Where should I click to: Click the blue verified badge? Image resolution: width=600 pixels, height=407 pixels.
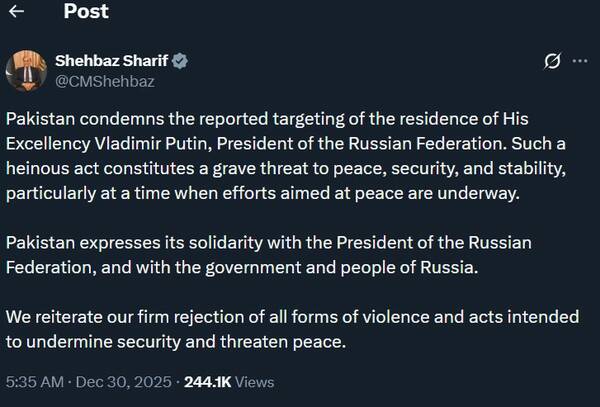pos(182,61)
